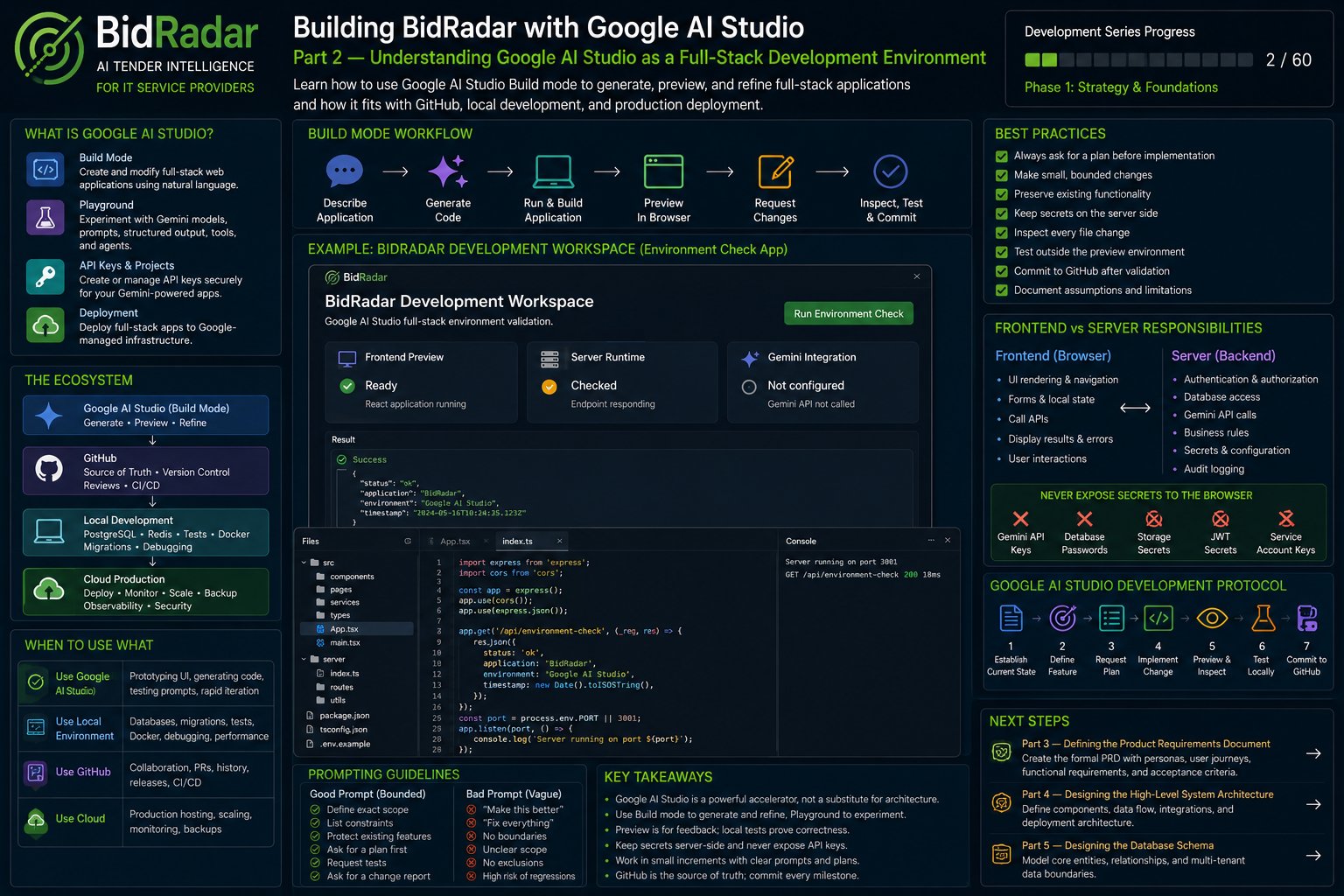Click the Cloud Production cloud icon
Image resolution: width=1344 pixels, height=896 pixels.
coord(49,590)
